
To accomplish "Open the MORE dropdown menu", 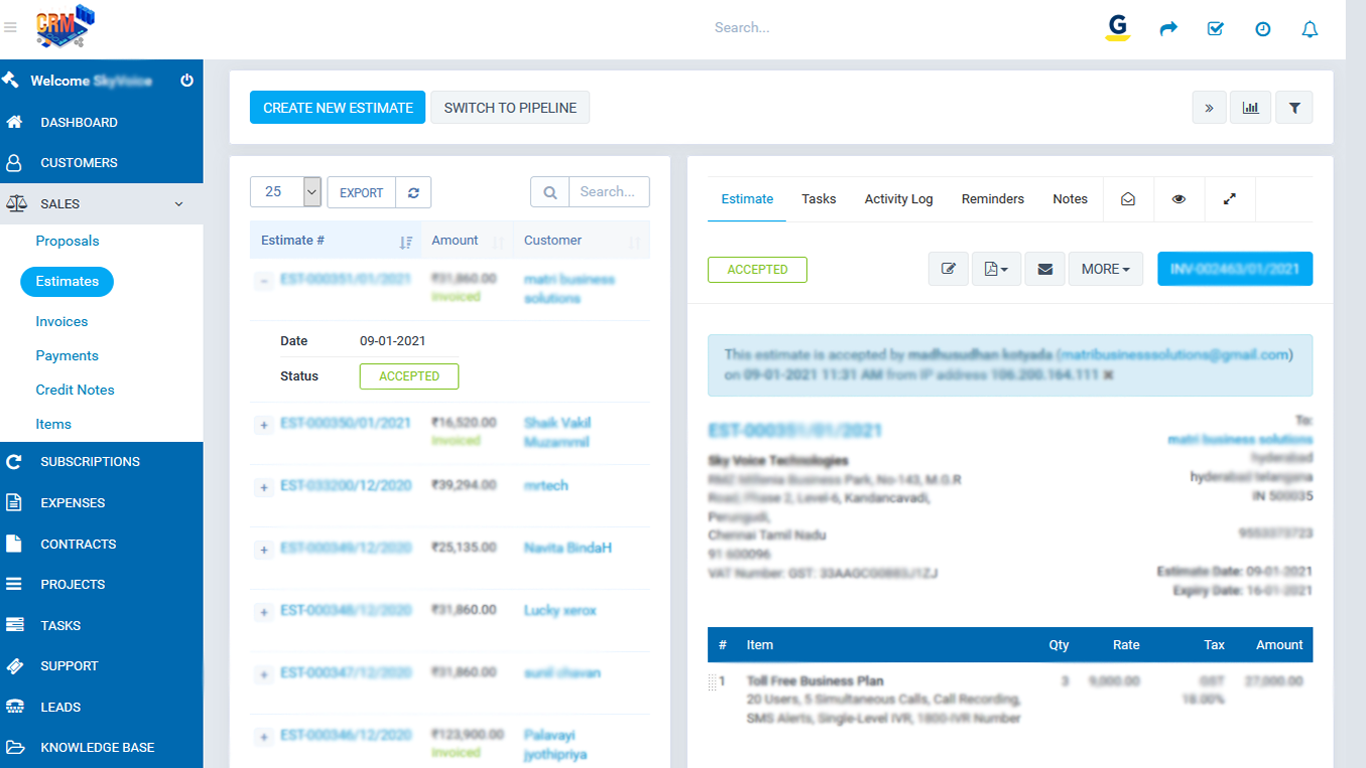I will (1105, 269).
